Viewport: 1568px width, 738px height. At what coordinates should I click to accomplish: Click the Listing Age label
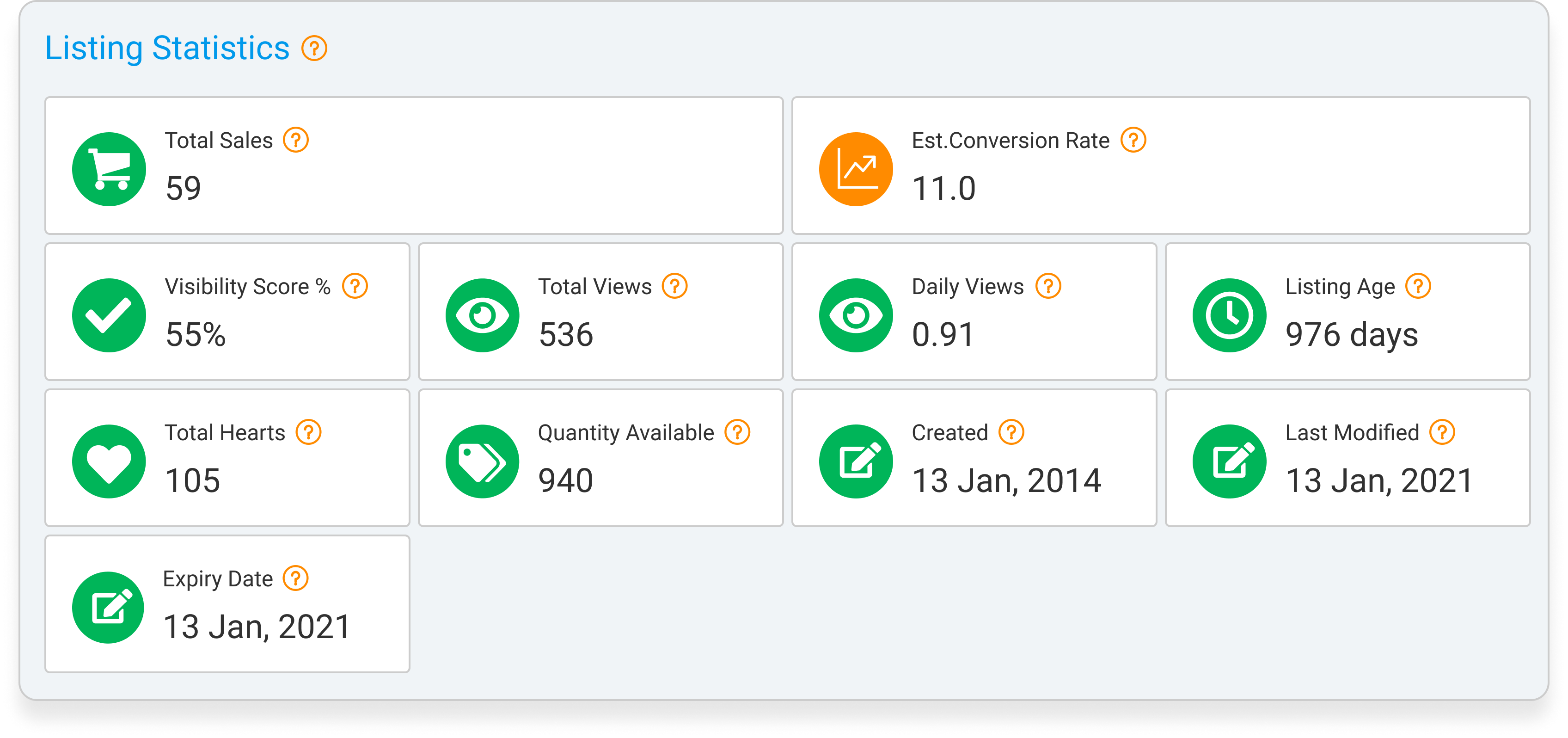click(1340, 287)
